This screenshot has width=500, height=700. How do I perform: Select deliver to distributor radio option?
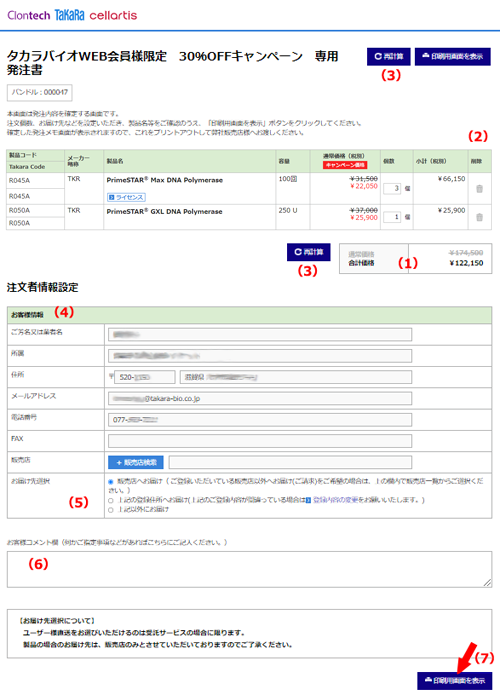coord(111,482)
